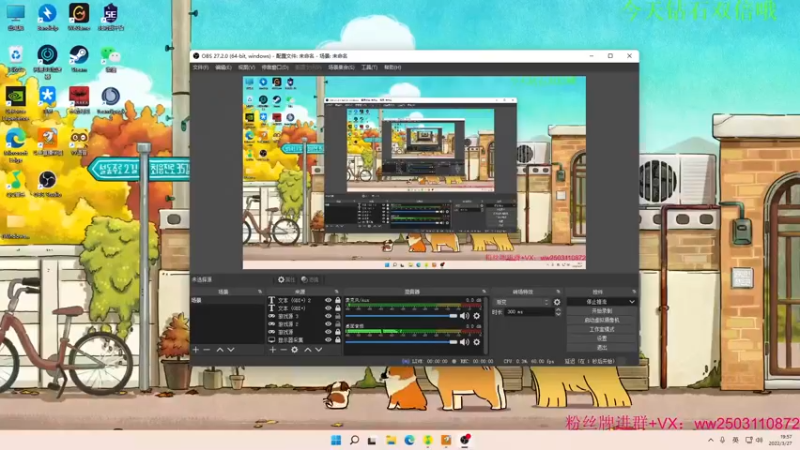800x450 pixels.
Task: Open Settings from the Controls panel
Action: tap(602, 338)
